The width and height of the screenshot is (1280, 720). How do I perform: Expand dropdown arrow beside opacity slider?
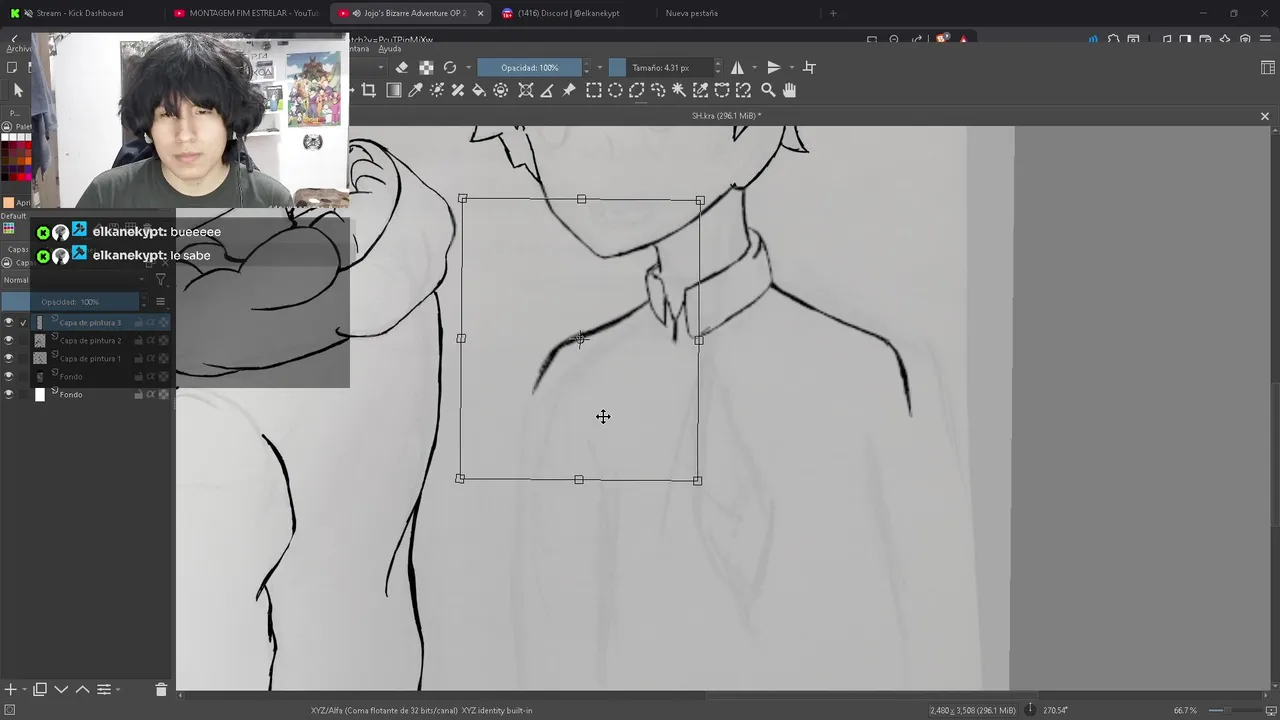[x=599, y=67]
